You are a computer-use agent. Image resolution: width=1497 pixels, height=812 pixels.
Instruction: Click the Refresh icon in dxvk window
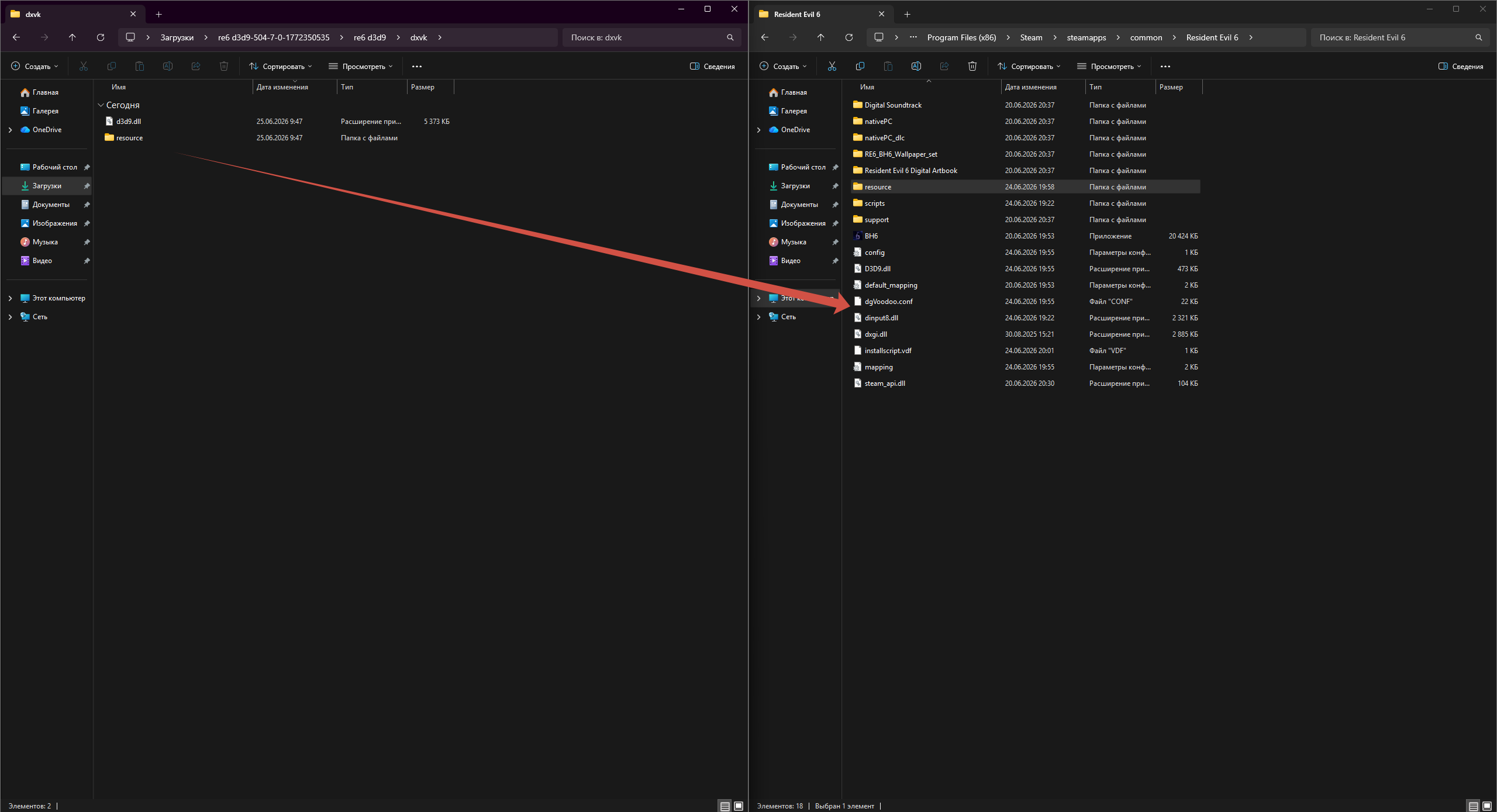click(101, 37)
